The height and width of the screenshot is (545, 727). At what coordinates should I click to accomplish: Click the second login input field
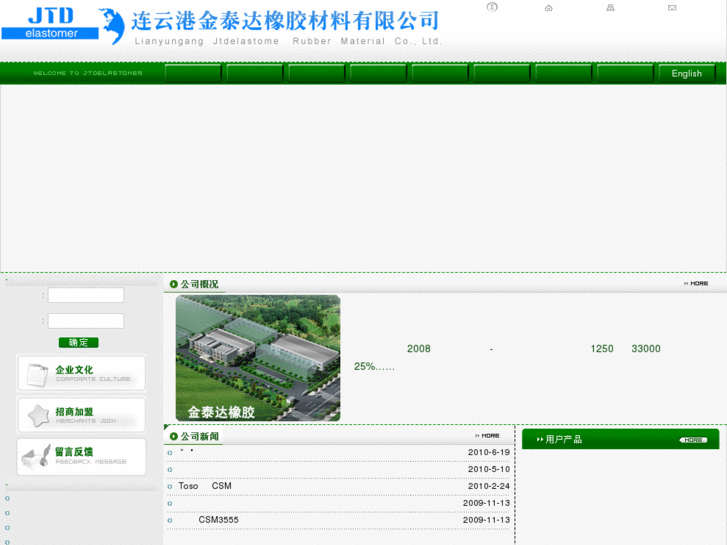86,321
